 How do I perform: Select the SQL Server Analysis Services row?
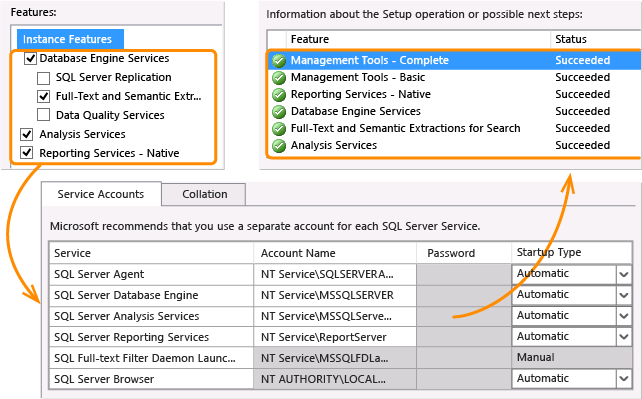340,316
